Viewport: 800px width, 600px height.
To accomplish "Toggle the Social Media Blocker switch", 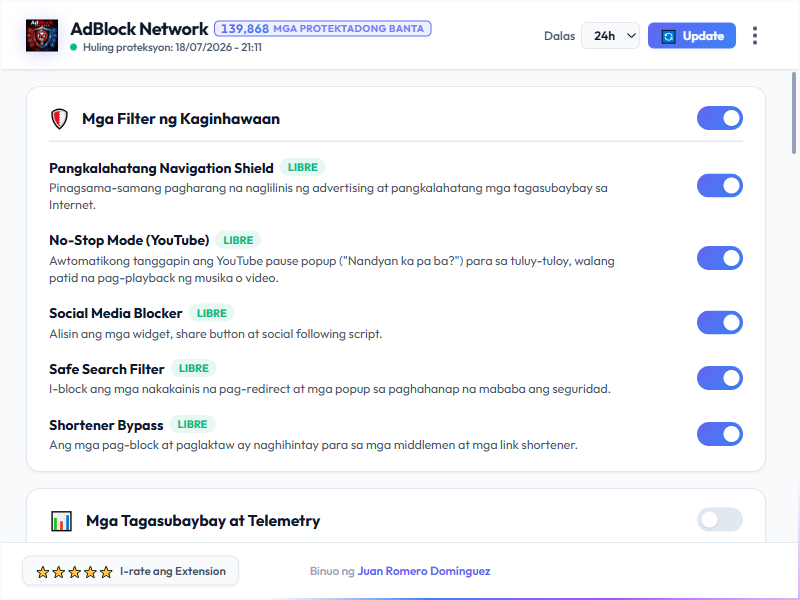I will click(719, 322).
